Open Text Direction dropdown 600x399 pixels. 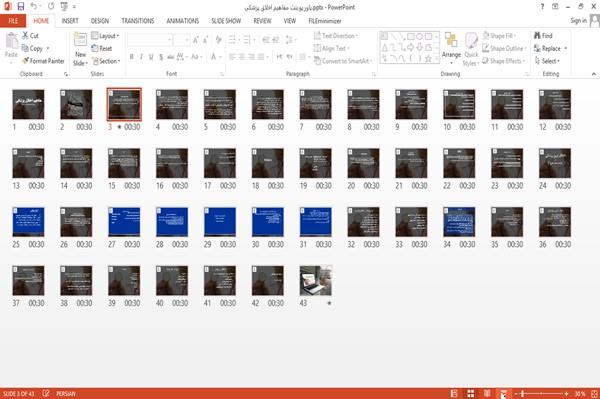tap(336, 36)
